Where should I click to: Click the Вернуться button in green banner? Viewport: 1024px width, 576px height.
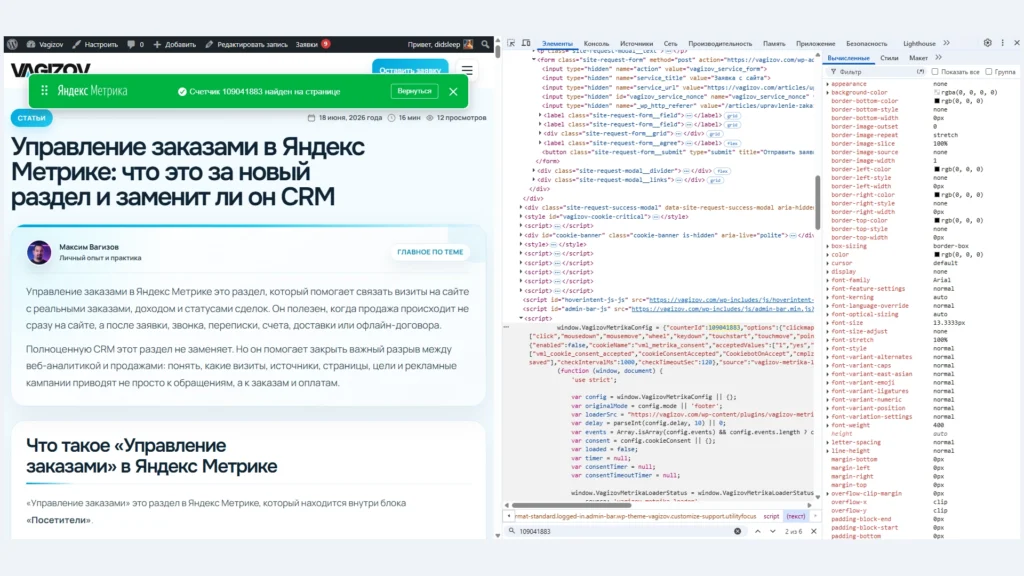click(x=414, y=91)
